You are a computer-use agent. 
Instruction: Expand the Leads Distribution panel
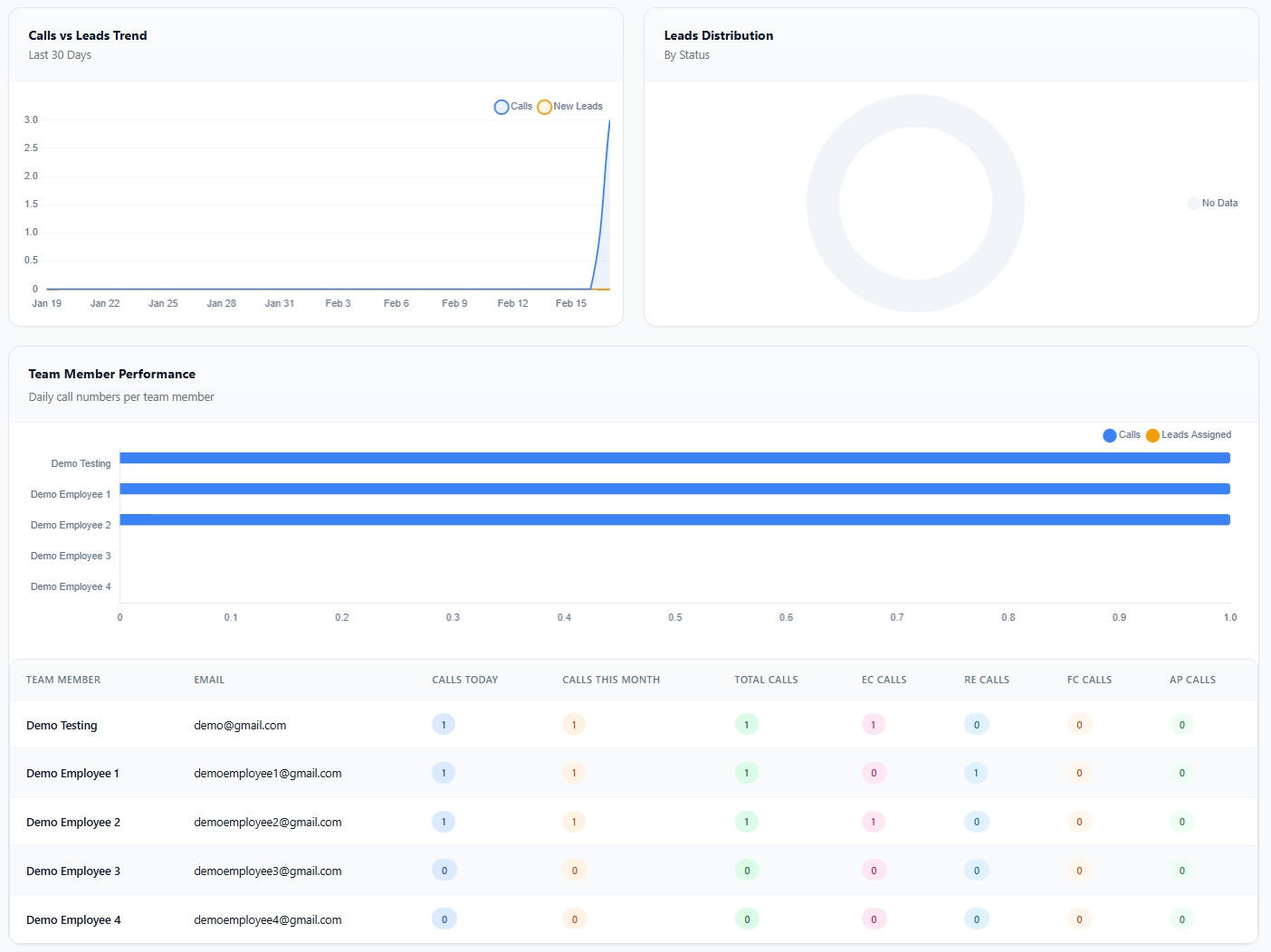(718, 35)
